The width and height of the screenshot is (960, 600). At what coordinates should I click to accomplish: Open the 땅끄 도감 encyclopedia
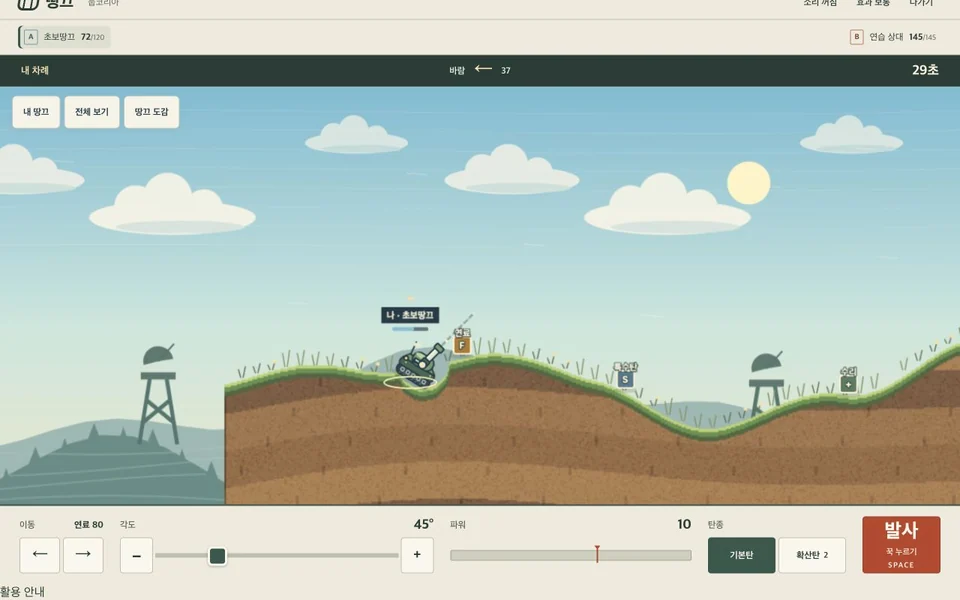pos(151,112)
